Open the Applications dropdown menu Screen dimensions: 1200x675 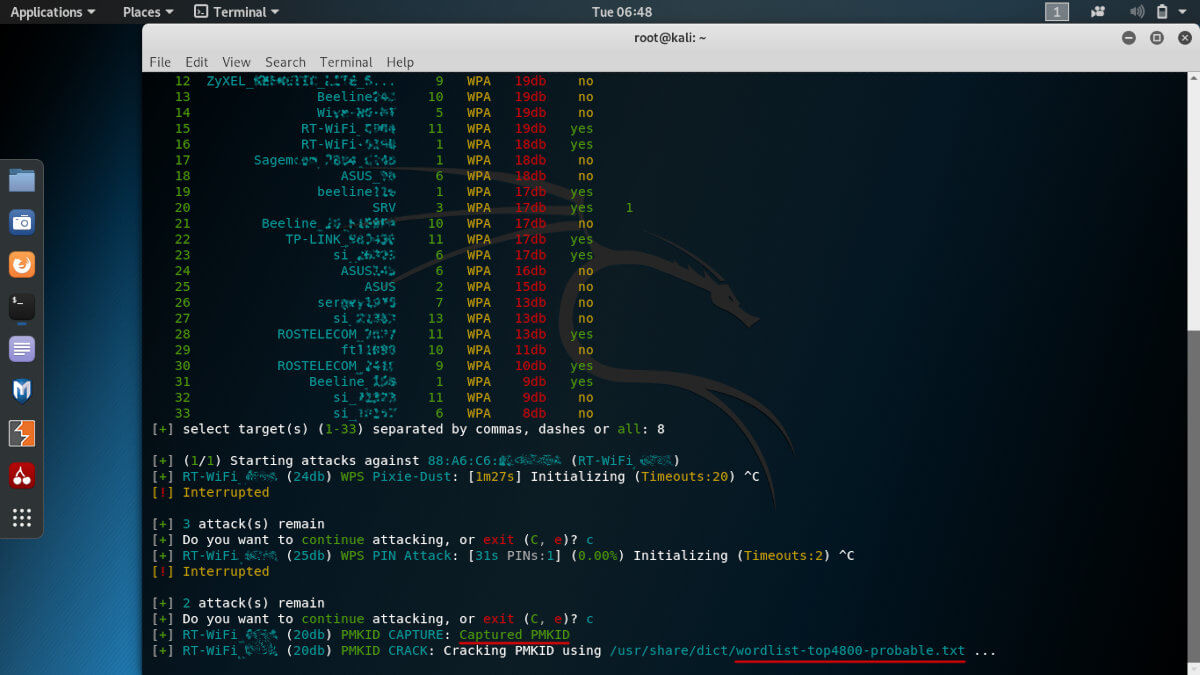click(53, 12)
